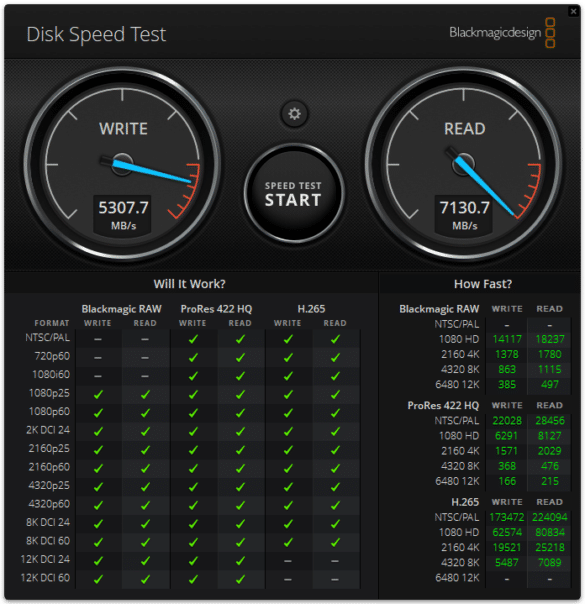Click the Blackmagic RAW column header in Will It Work
The height and width of the screenshot is (604, 585).
[x=121, y=309]
